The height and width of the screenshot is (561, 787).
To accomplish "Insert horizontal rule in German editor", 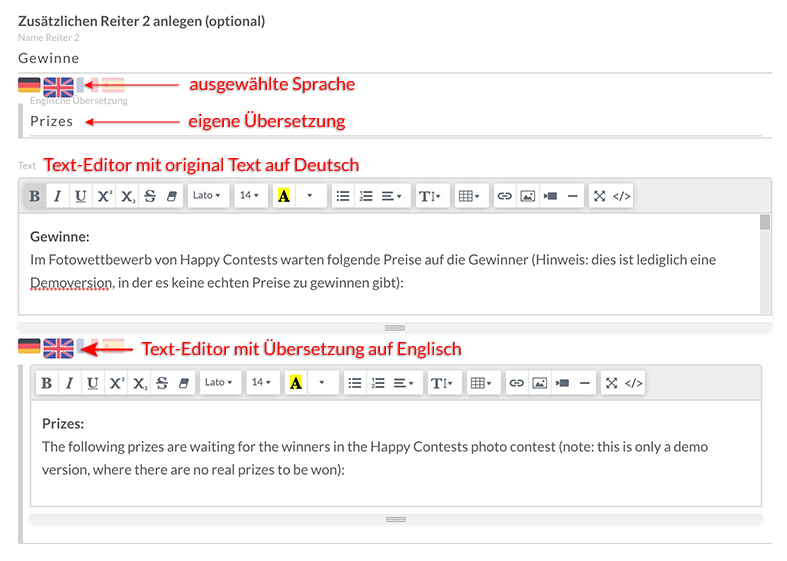I will [573, 196].
